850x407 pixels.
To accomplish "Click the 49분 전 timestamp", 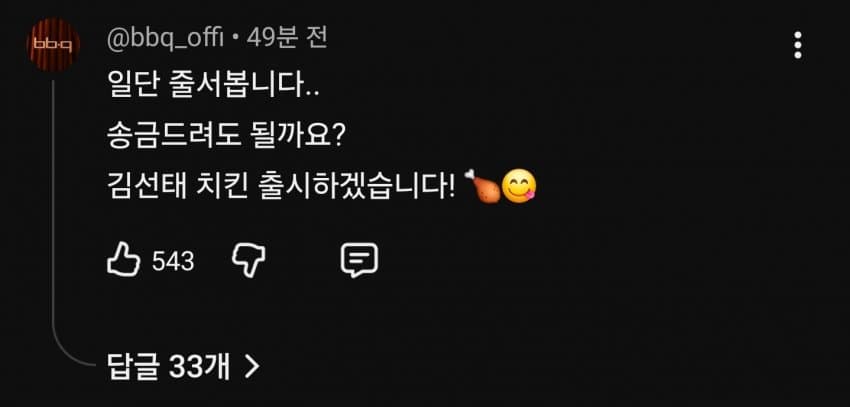I will (x=287, y=38).
